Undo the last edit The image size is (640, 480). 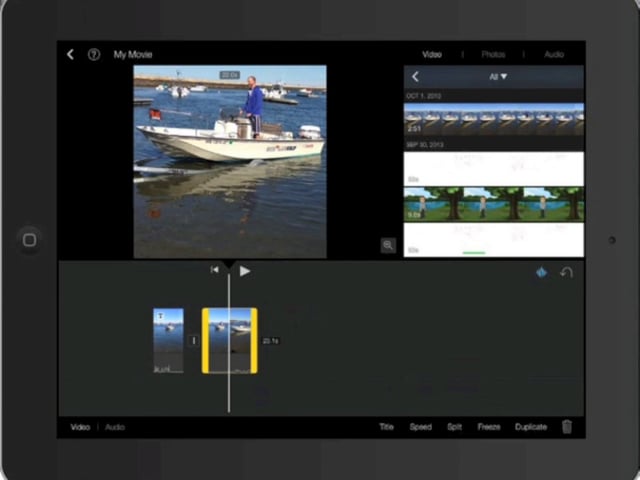[567, 272]
